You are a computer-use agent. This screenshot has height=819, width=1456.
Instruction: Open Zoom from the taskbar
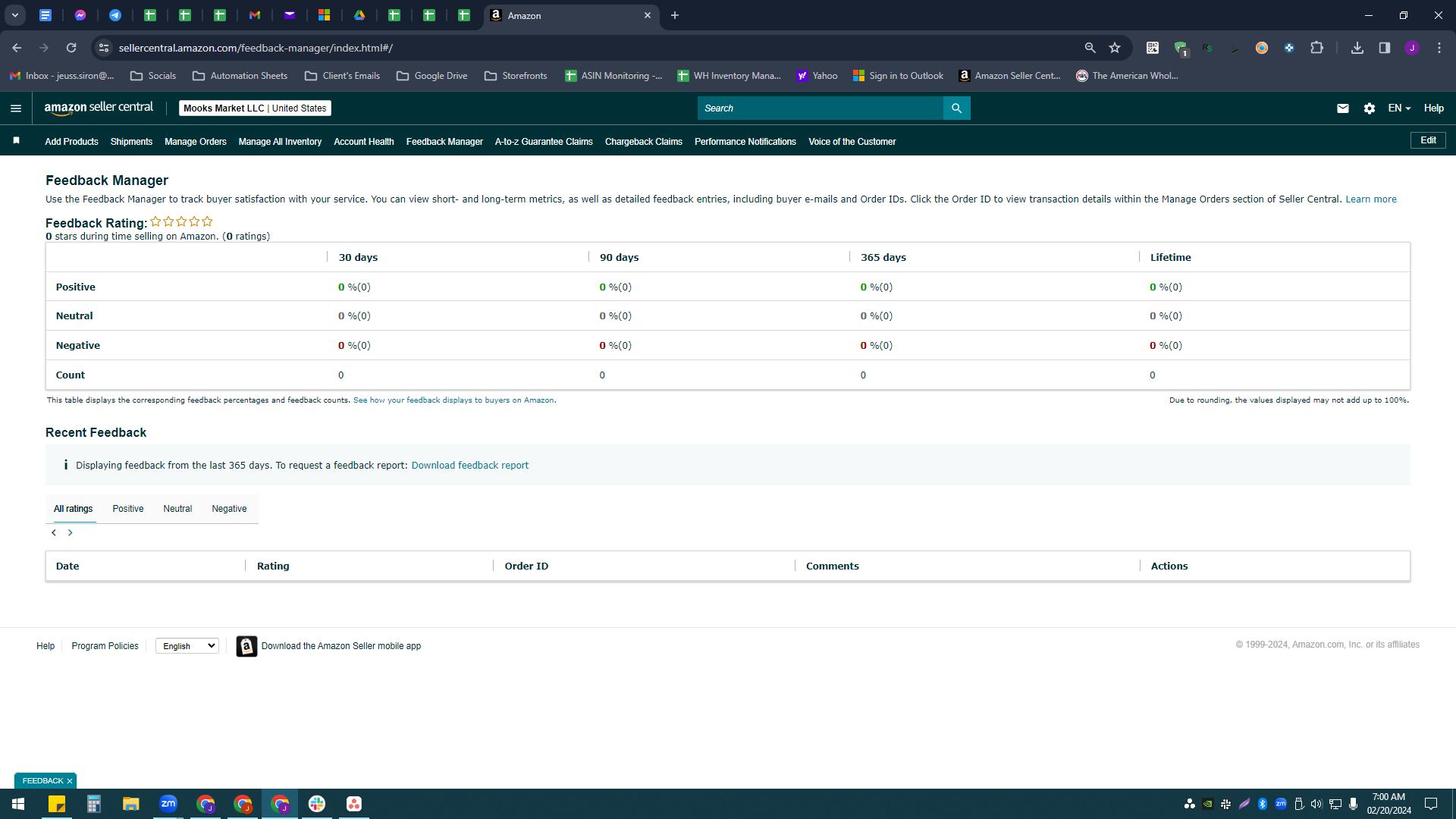pyautogui.click(x=168, y=804)
